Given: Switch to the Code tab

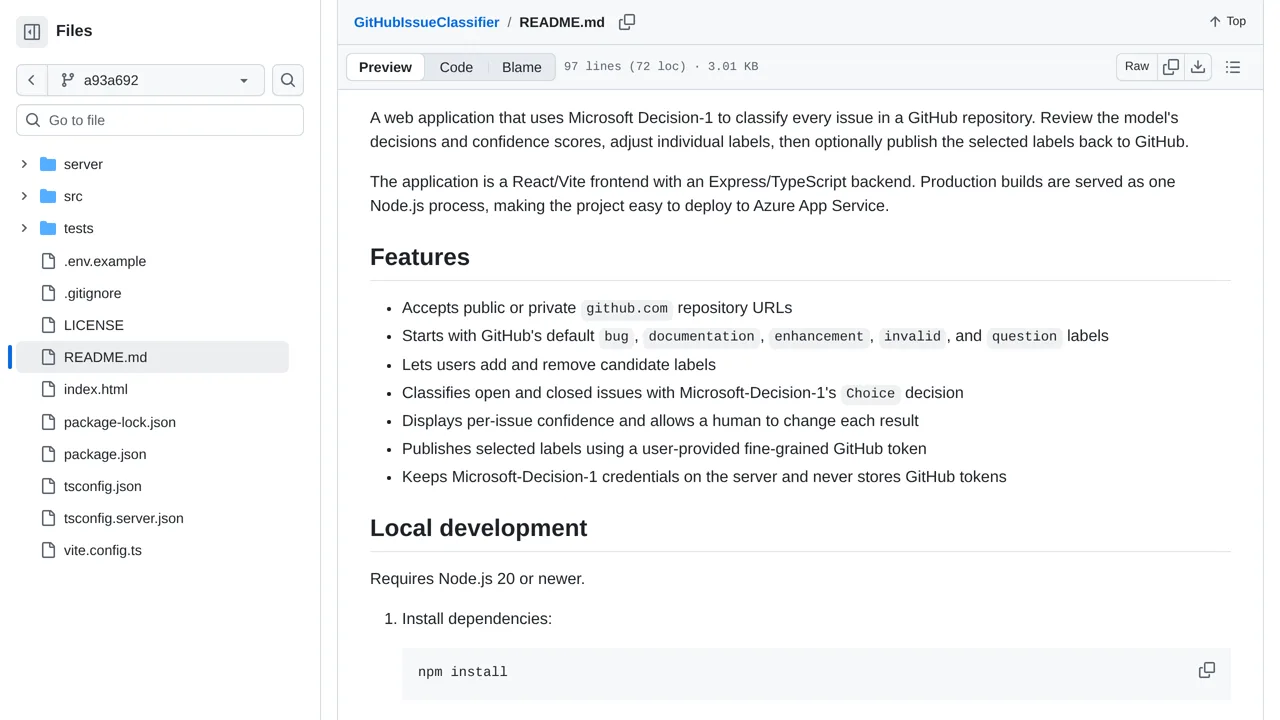Looking at the screenshot, I should (x=456, y=67).
